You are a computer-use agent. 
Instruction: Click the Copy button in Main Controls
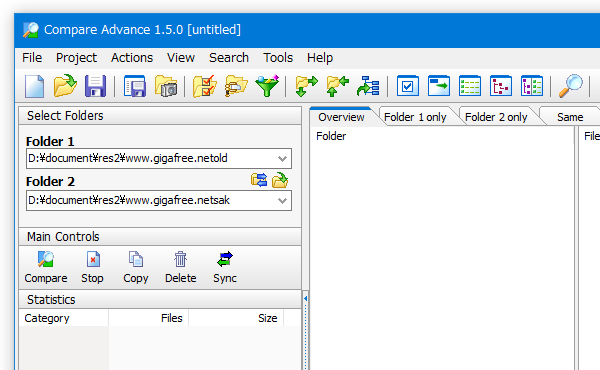click(135, 267)
